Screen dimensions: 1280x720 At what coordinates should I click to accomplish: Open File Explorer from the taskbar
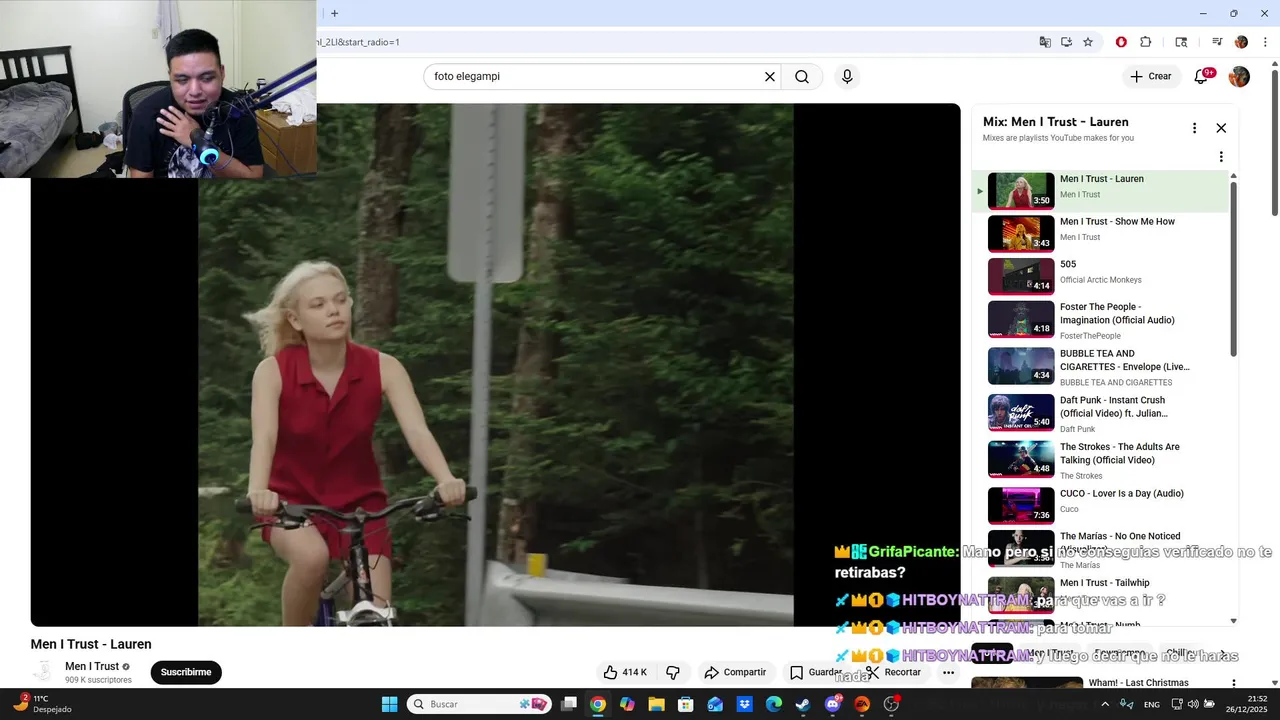(656, 704)
